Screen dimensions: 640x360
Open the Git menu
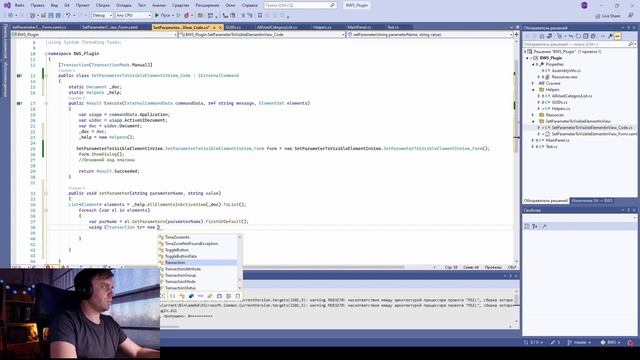(x=67, y=5)
